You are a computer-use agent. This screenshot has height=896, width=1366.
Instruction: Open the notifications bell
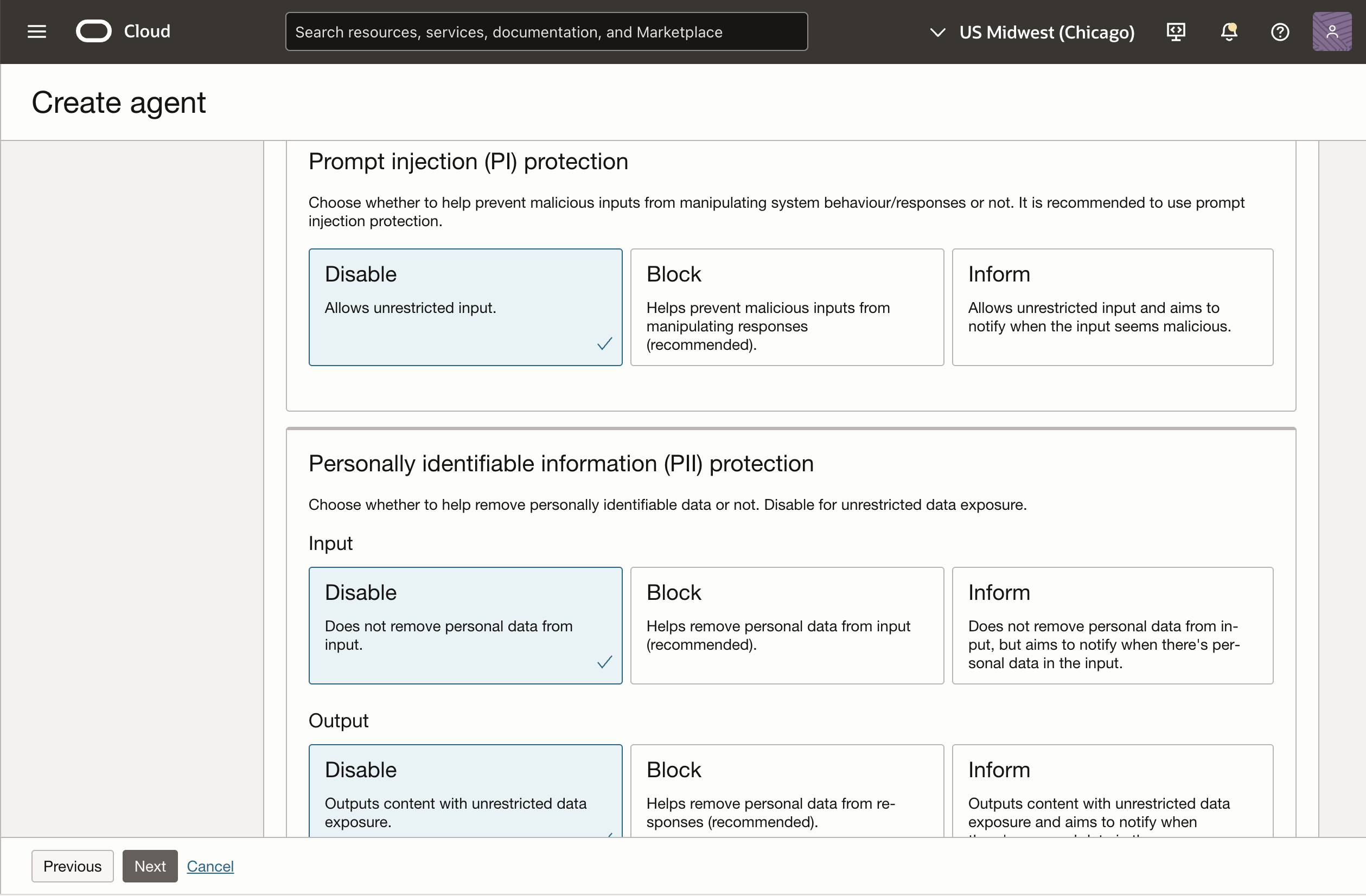coord(1228,31)
